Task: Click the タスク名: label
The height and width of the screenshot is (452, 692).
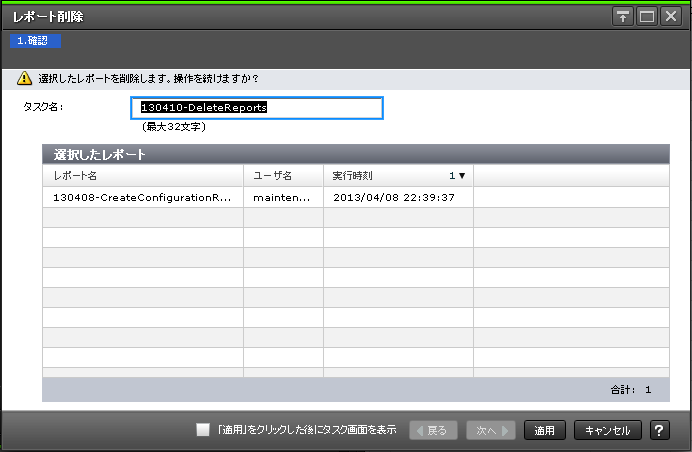Action: 43,107
